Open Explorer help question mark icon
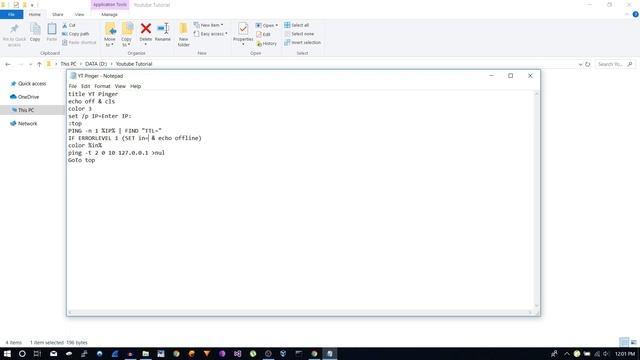Image resolution: width=640 pixels, height=360 pixels. click(636, 14)
